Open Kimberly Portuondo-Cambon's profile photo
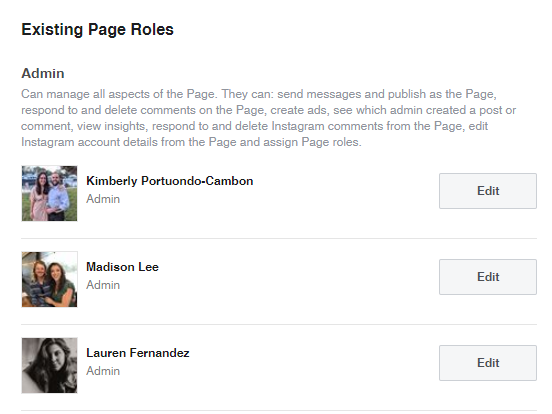The image size is (552, 414). point(49,193)
